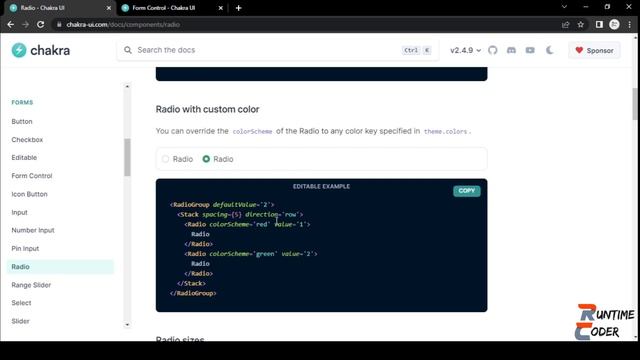The height and width of the screenshot is (360, 640).
Task: Go forward in browser history
Action: [x=25, y=24]
